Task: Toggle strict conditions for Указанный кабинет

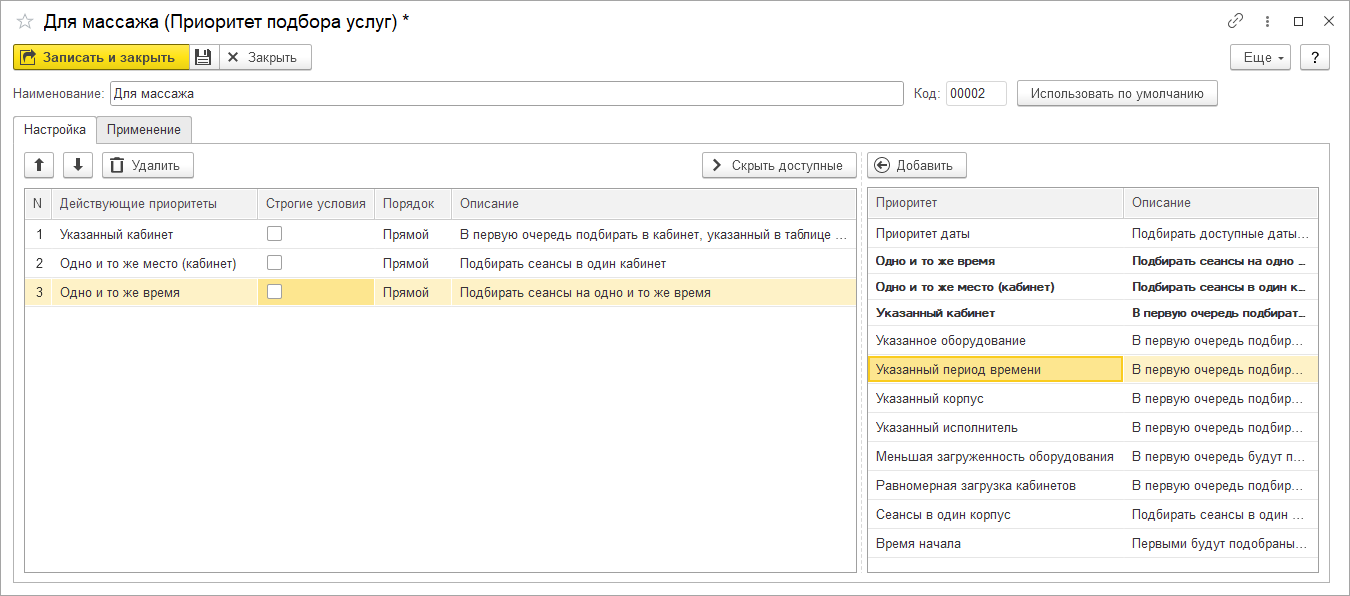Action: tap(274, 234)
